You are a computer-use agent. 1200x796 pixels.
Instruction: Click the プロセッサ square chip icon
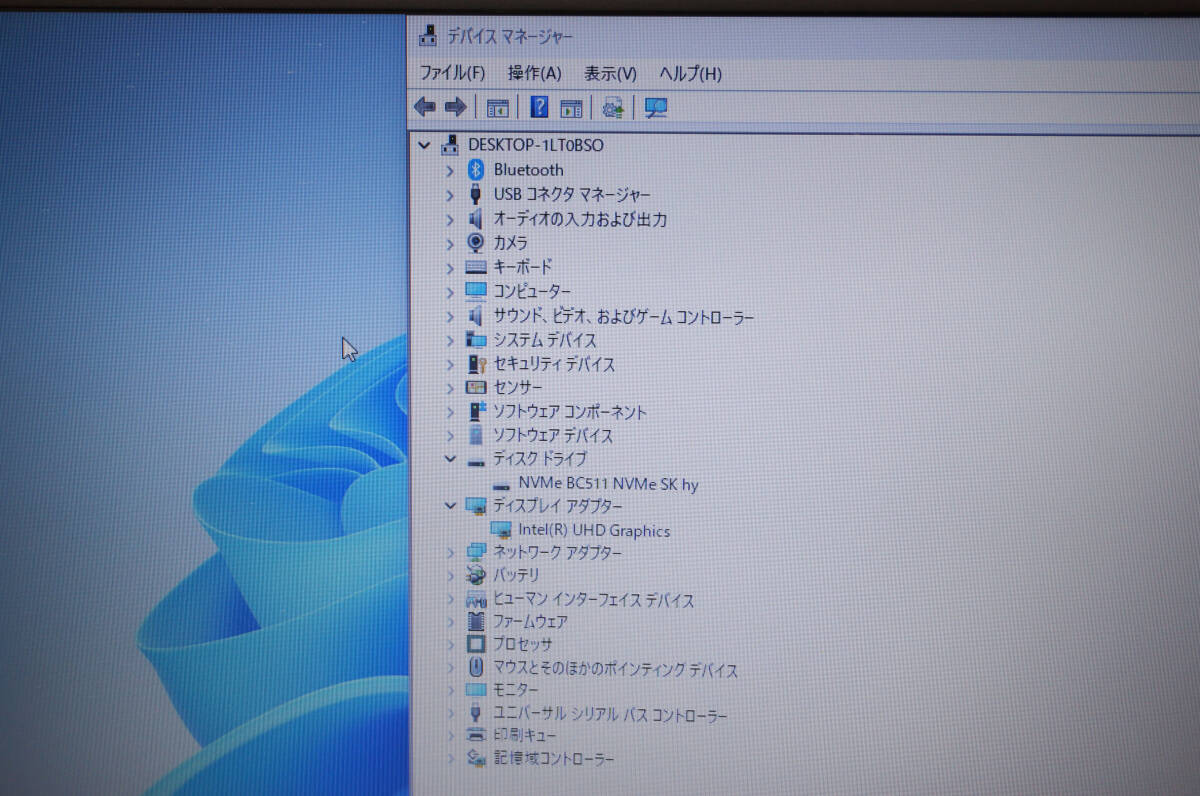tap(476, 645)
